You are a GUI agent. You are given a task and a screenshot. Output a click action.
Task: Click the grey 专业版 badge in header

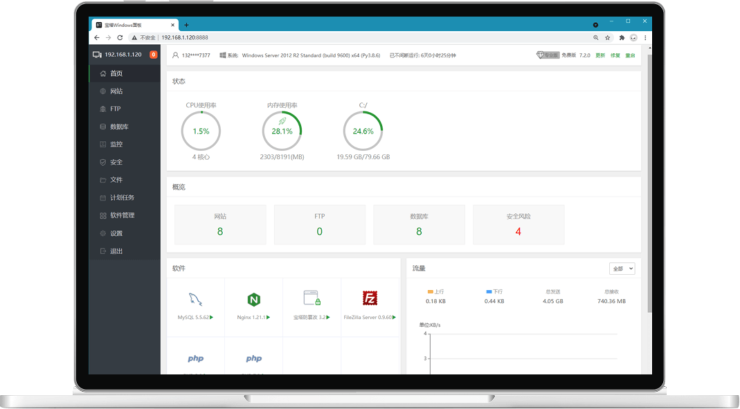click(x=548, y=55)
